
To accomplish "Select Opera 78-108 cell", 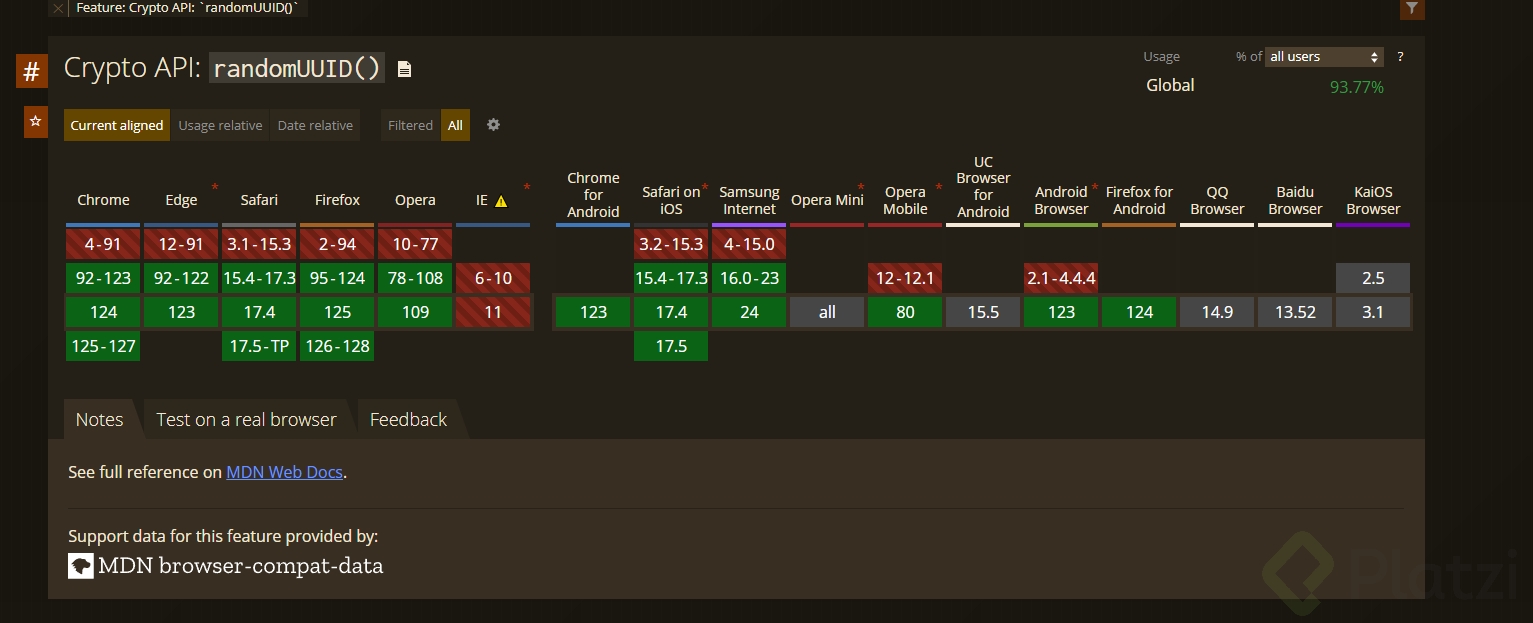I will [x=415, y=278].
